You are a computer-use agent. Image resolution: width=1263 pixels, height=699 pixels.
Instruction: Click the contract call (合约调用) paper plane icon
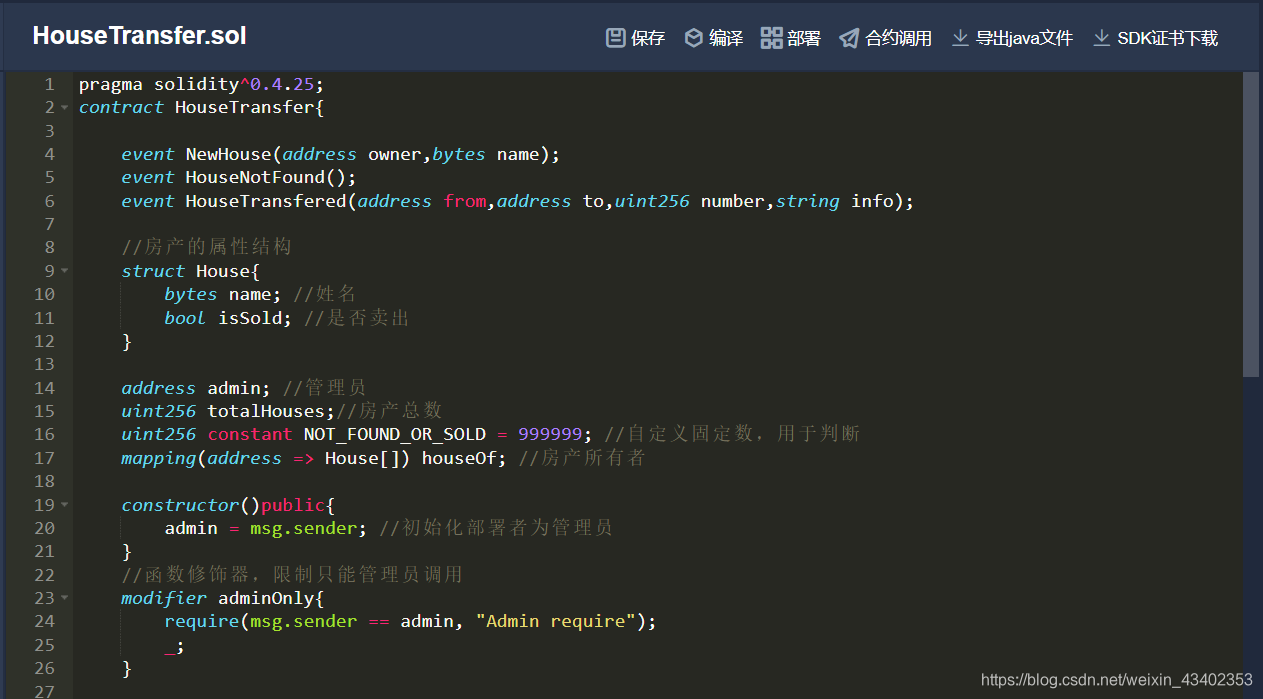coord(849,38)
